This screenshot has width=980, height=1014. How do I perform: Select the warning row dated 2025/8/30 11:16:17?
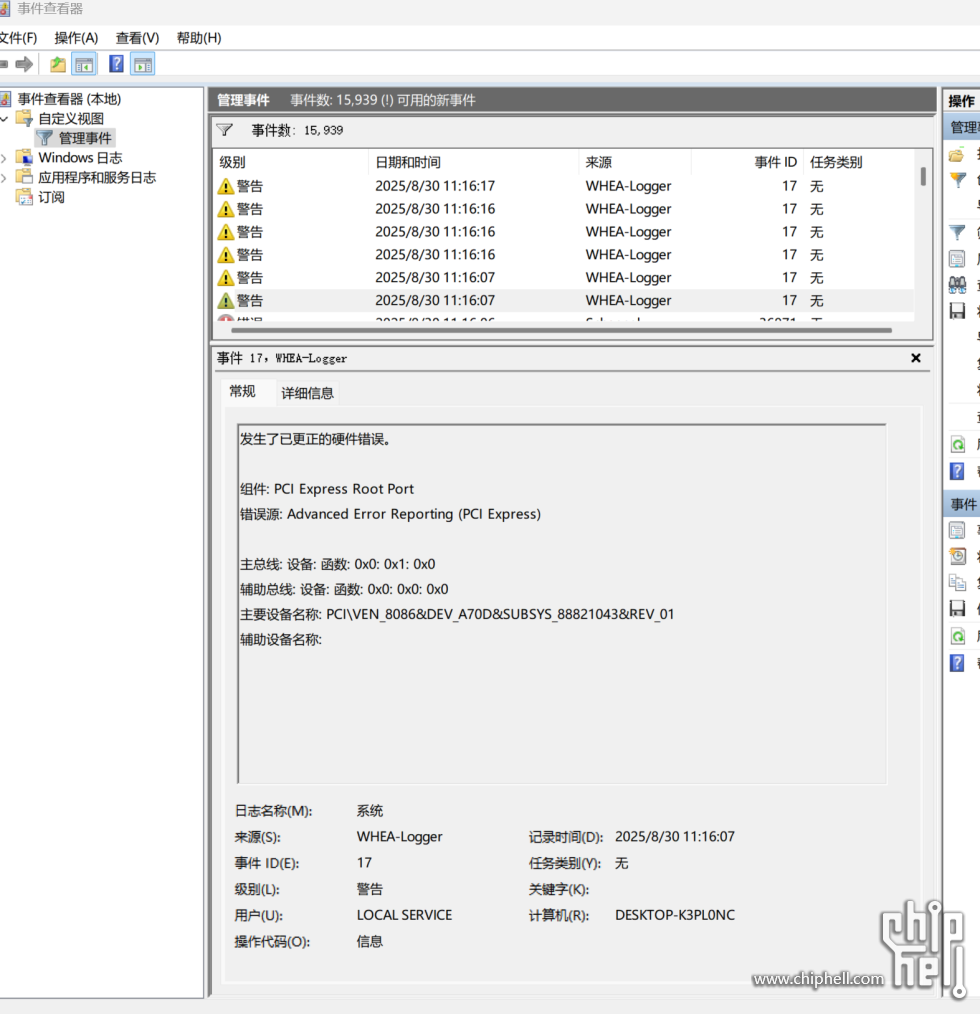[x=564, y=186]
